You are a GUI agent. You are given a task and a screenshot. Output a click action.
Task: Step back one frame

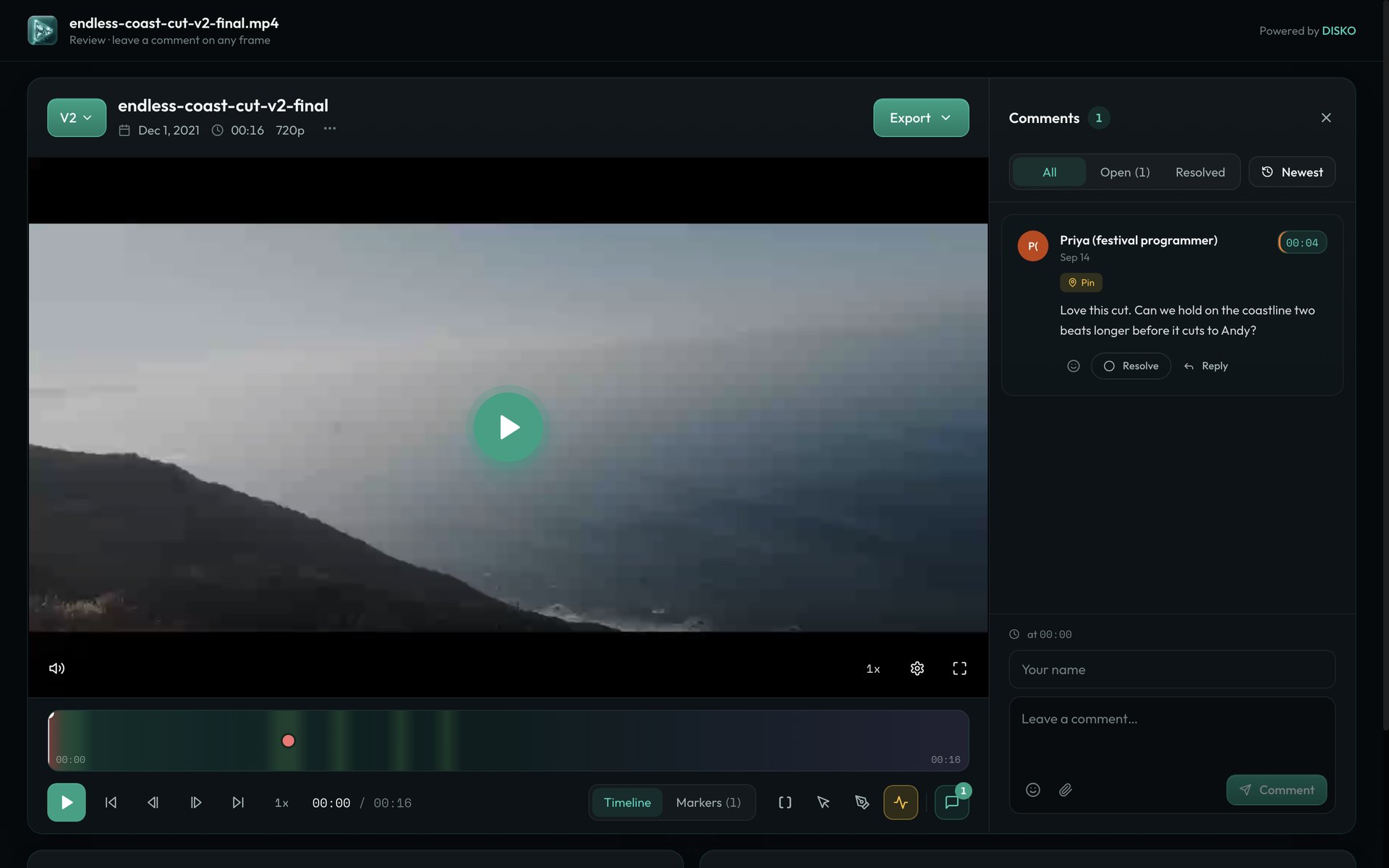click(x=153, y=802)
